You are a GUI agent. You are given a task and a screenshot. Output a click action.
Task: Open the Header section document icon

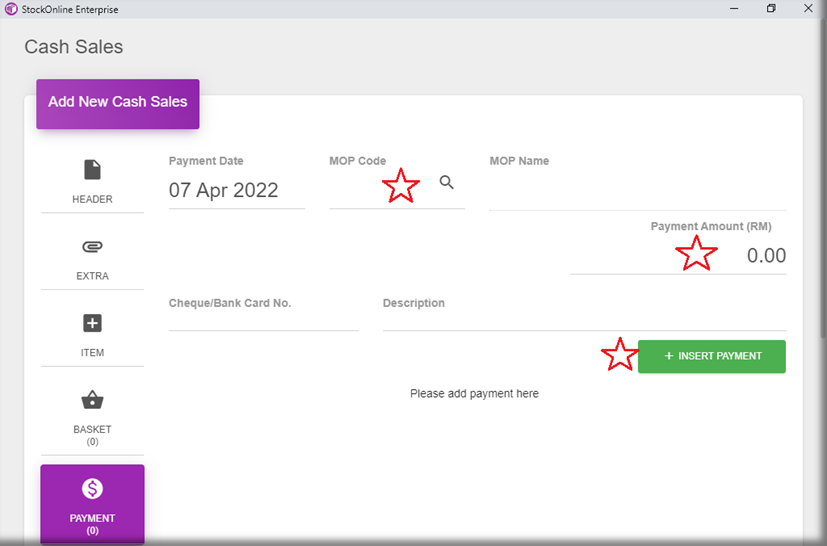point(92,170)
